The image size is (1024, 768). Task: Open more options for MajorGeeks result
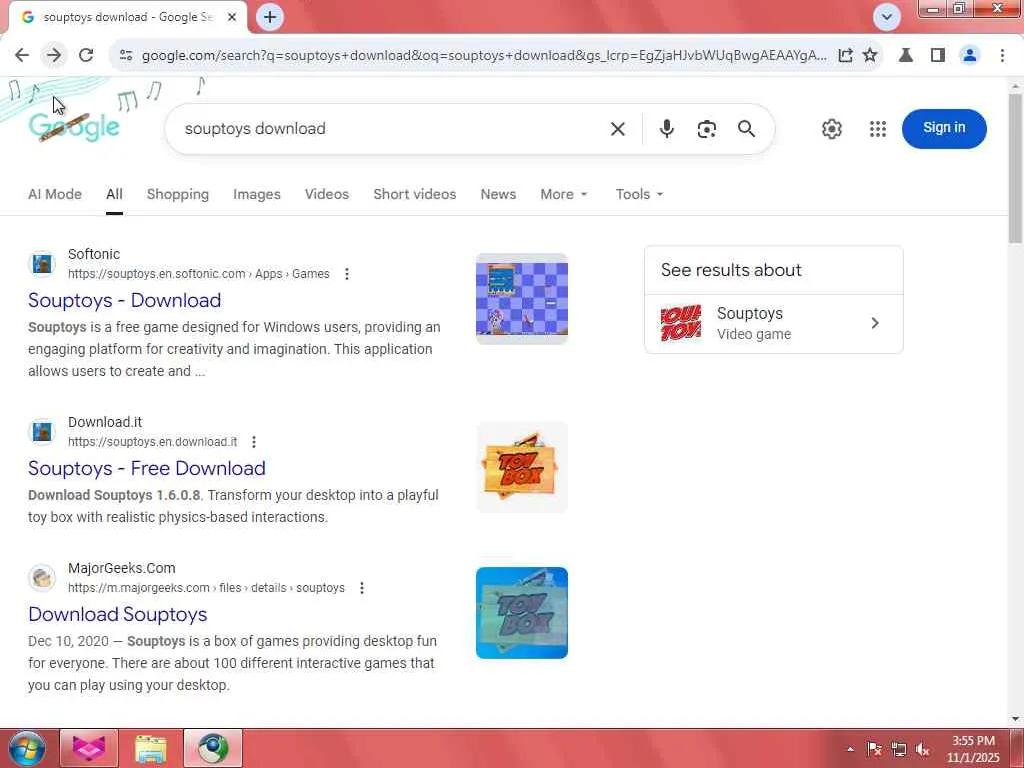point(362,588)
